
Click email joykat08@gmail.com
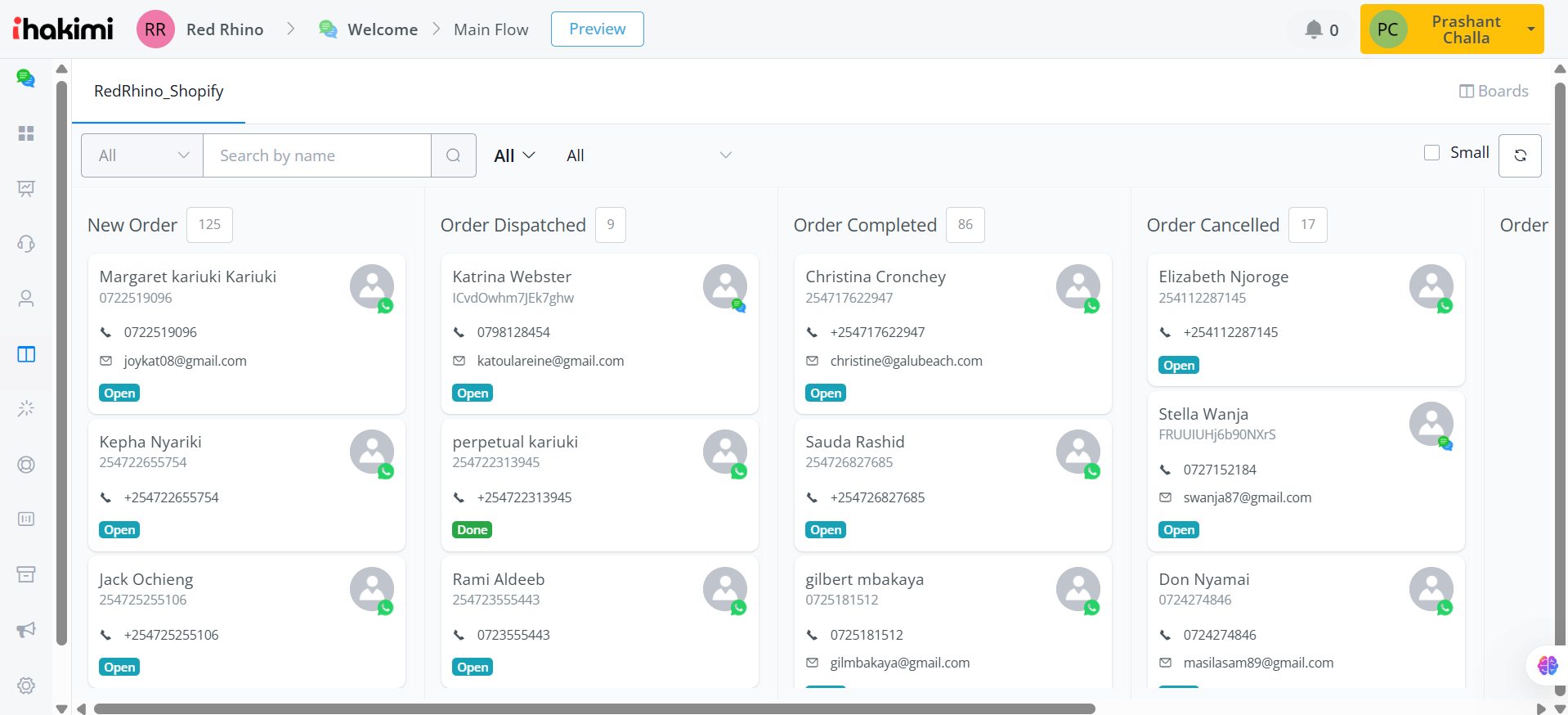point(185,361)
